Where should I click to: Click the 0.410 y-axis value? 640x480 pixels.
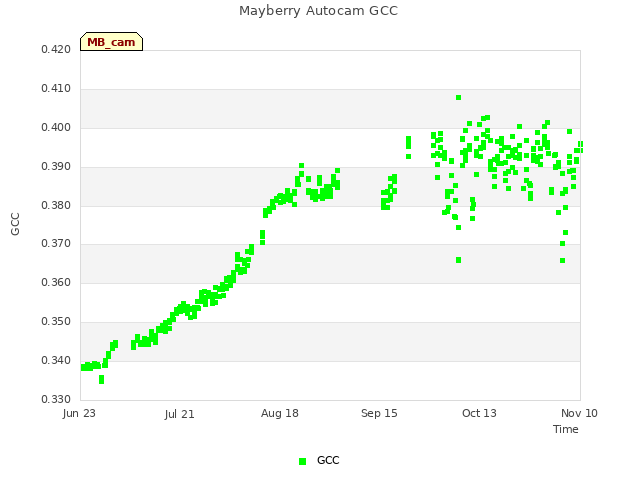click(56, 89)
